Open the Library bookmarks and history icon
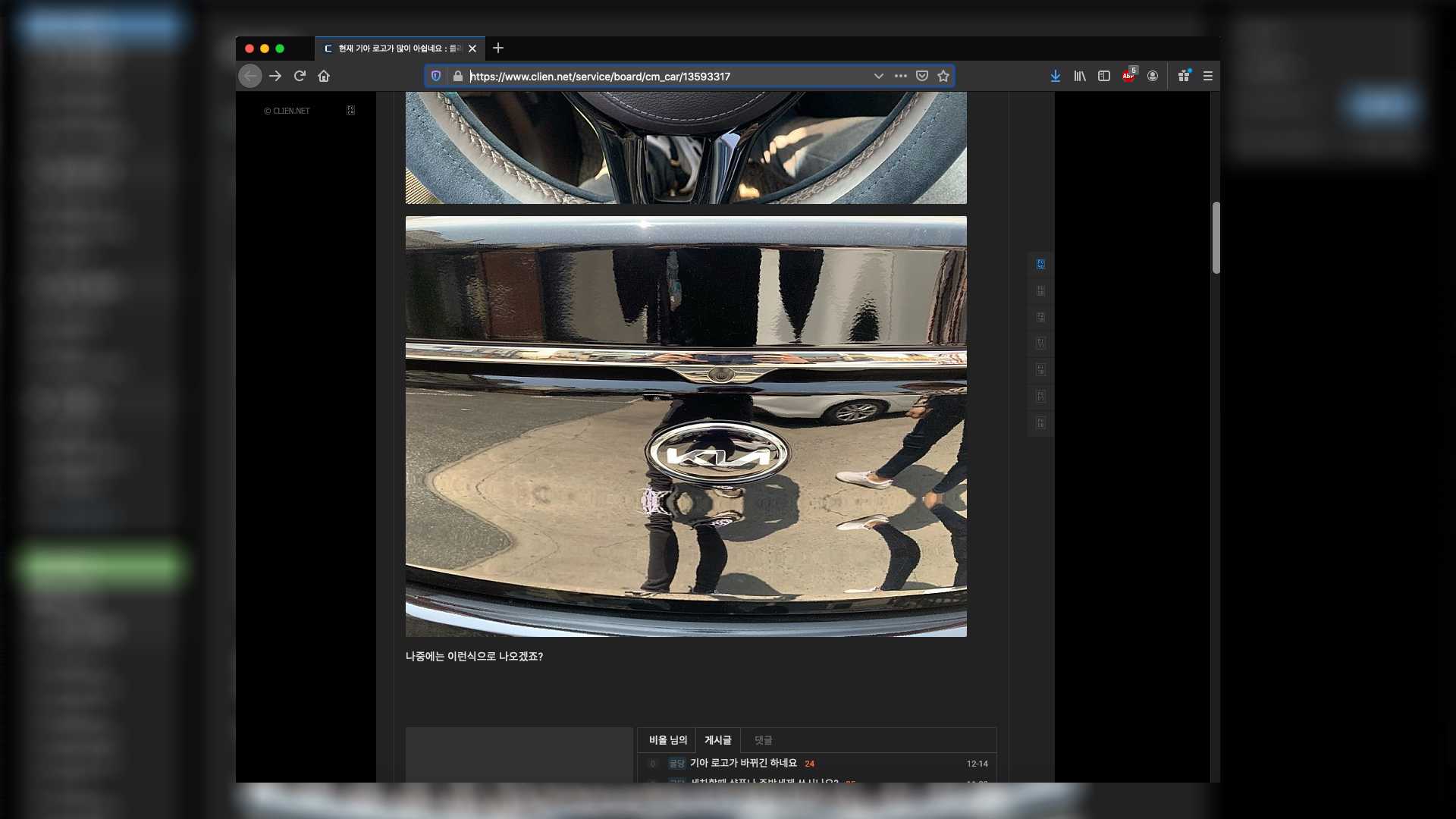The height and width of the screenshot is (819, 1456). 1079,76
